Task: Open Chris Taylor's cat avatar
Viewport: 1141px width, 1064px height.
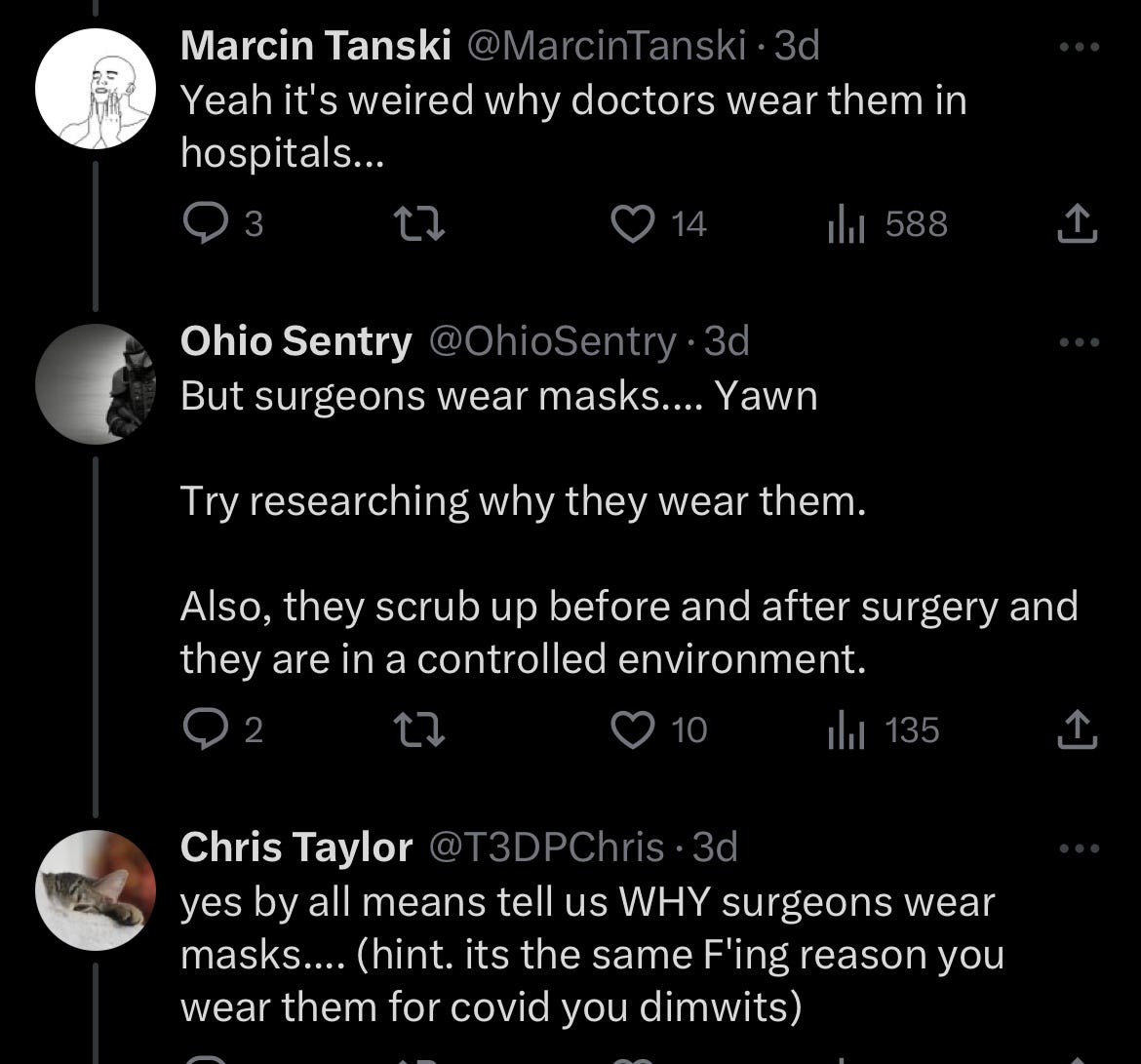Action: pyautogui.click(x=96, y=889)
